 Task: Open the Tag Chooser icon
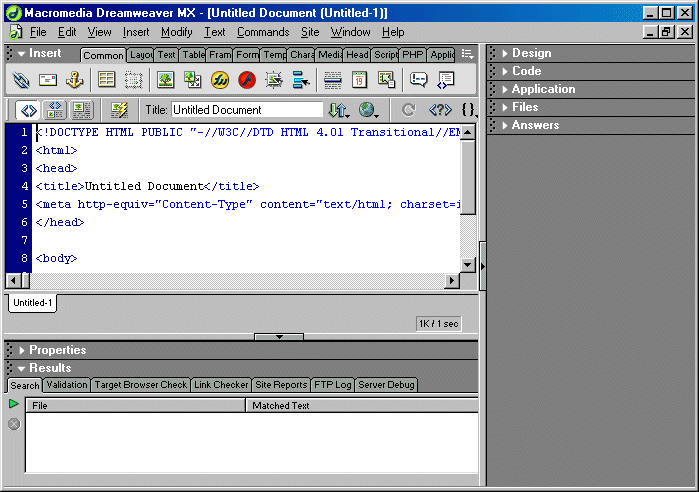(445, 80)
